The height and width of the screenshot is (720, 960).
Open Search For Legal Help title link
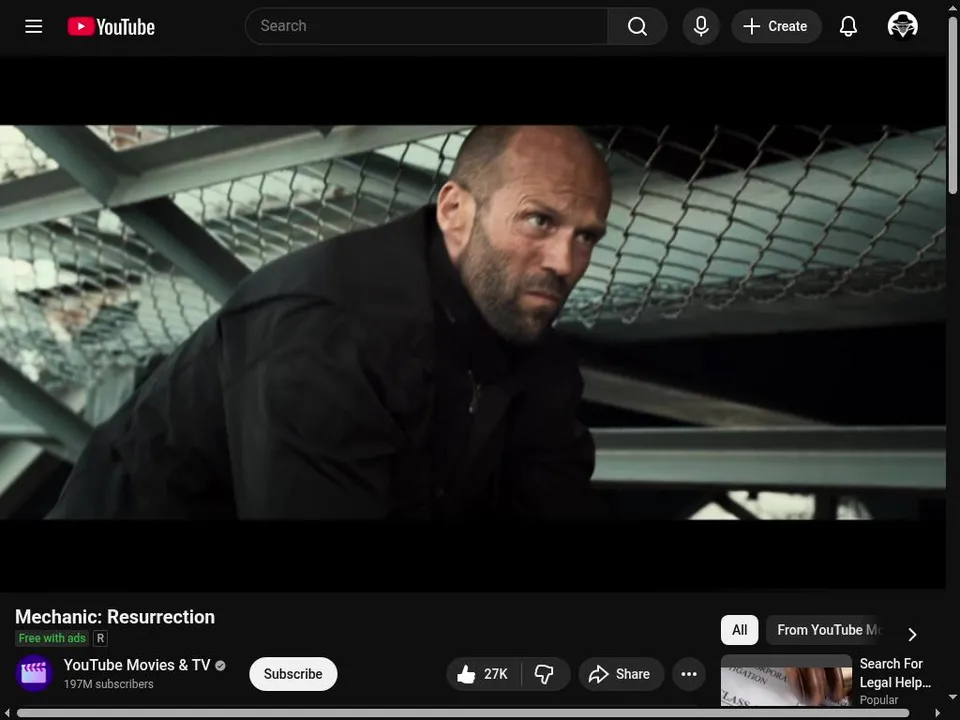(895, 673)
